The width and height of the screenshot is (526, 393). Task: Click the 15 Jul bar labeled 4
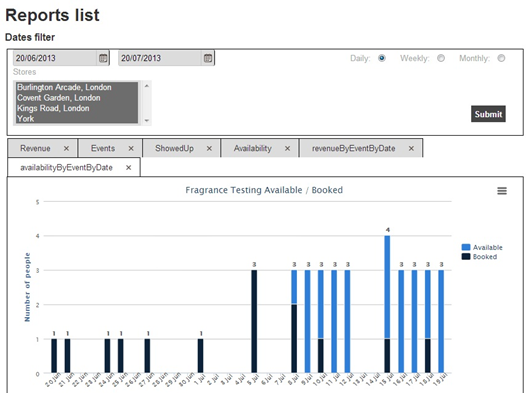tap(387, 304)
